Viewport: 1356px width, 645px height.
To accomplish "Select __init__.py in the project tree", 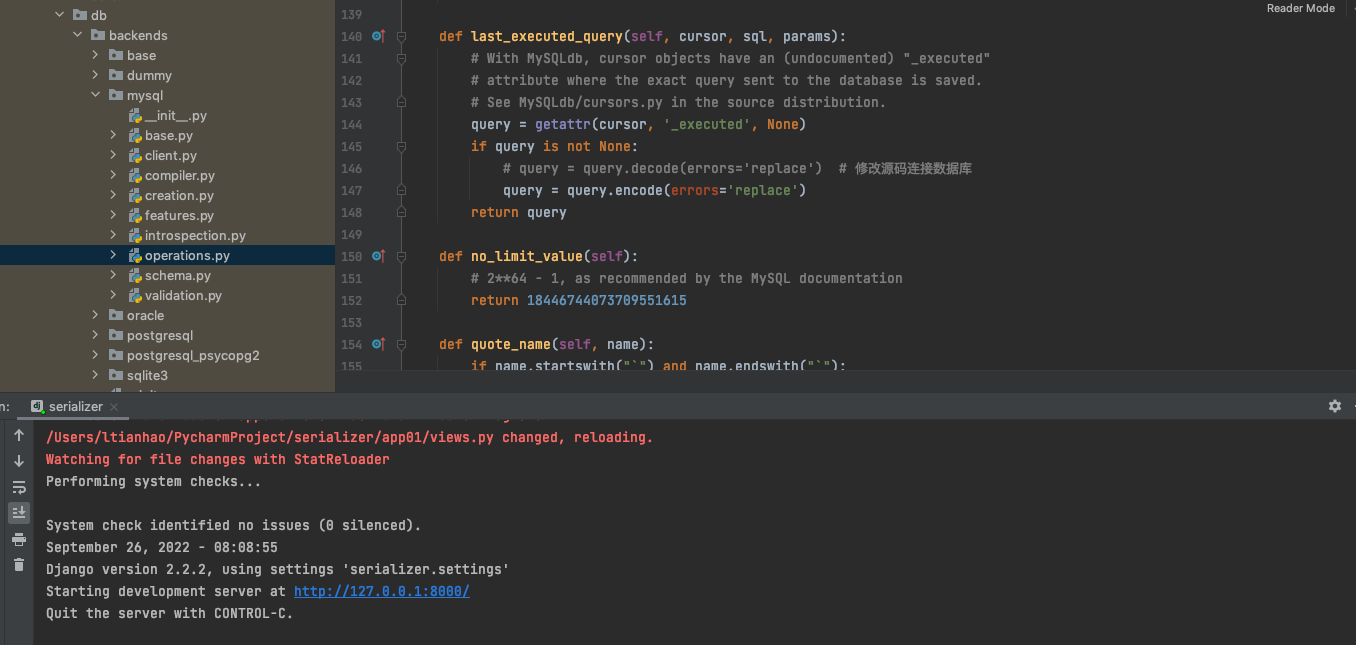I will [175, 115].
